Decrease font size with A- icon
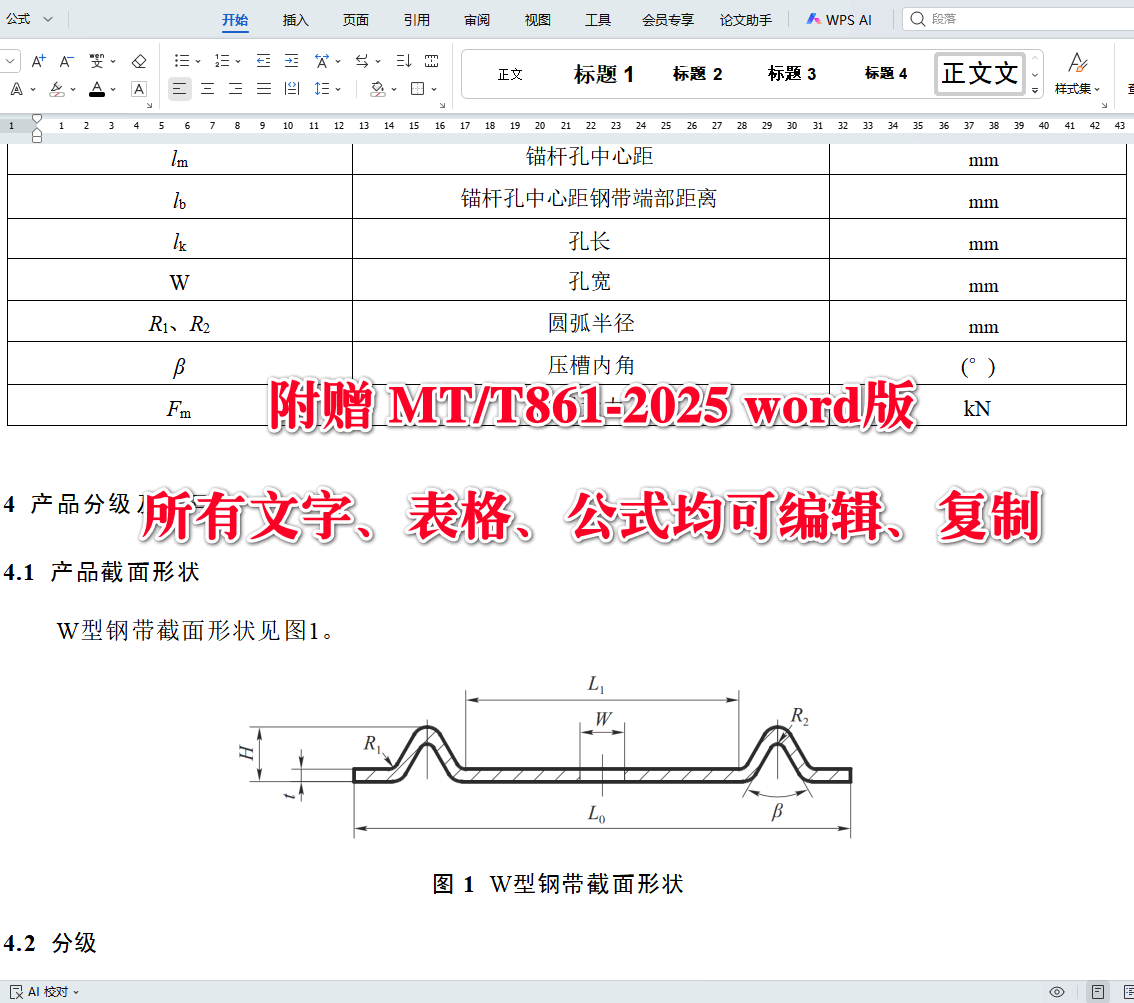Viewport: 1134px width, 1003px height. tap(67, 61)
